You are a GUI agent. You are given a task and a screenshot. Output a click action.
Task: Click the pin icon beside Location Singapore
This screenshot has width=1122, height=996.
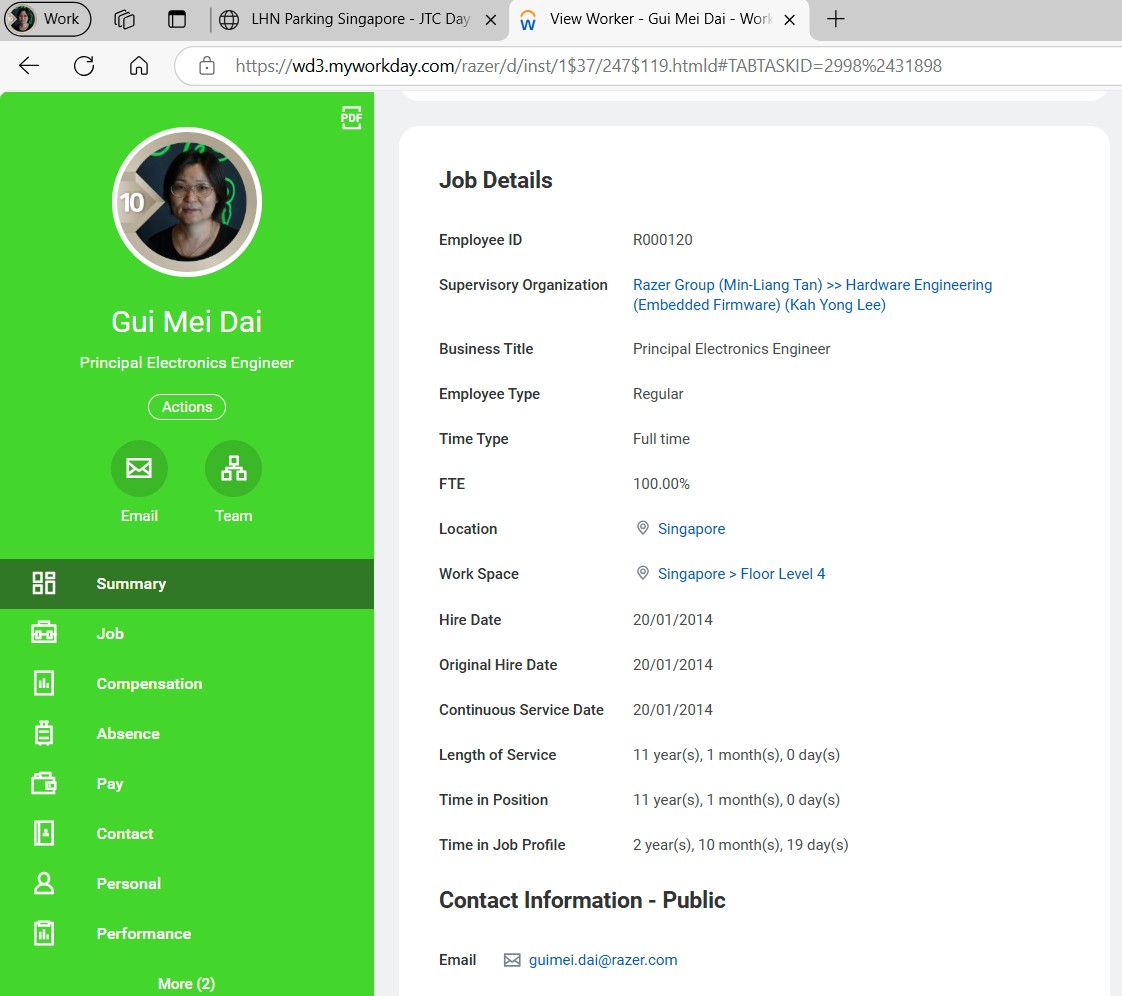coord(643,528)
